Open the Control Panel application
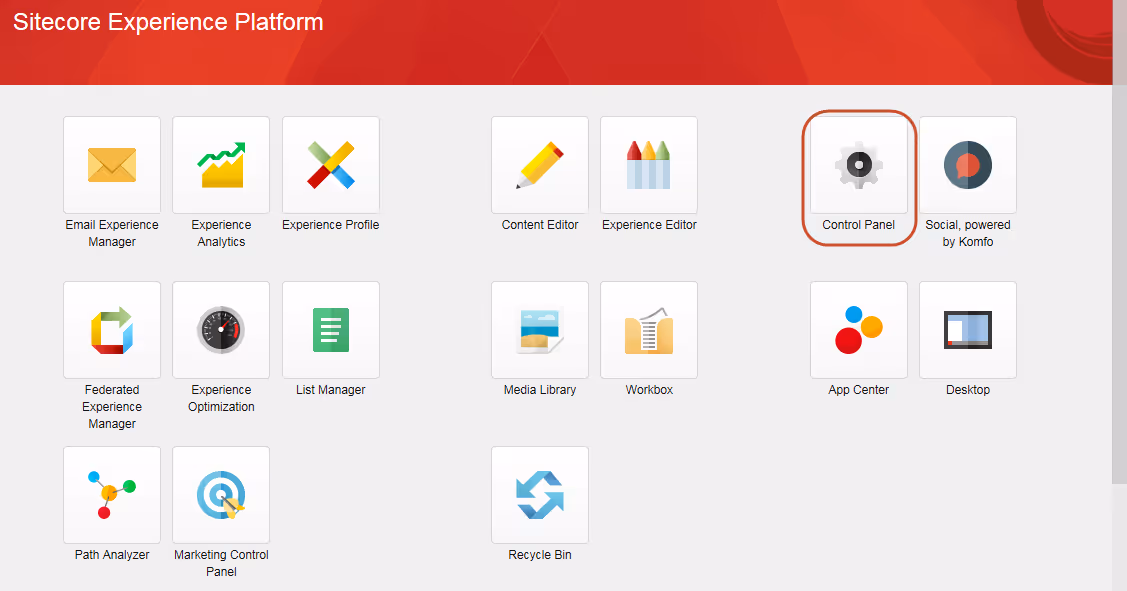1127x591 pixels. coord(858,164)
